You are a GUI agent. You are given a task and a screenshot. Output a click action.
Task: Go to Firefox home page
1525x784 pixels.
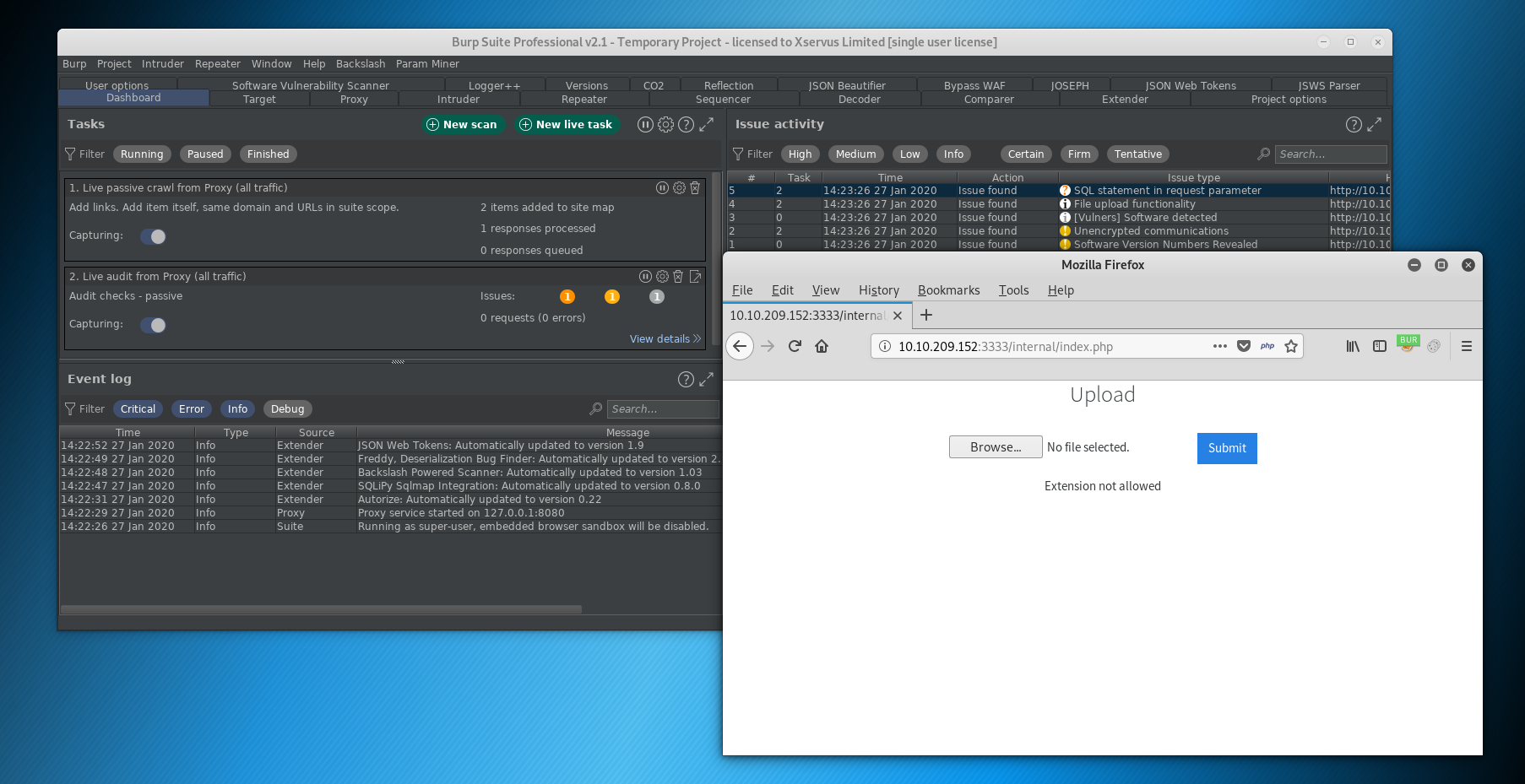pyautogui.click(x=822, y=346)
